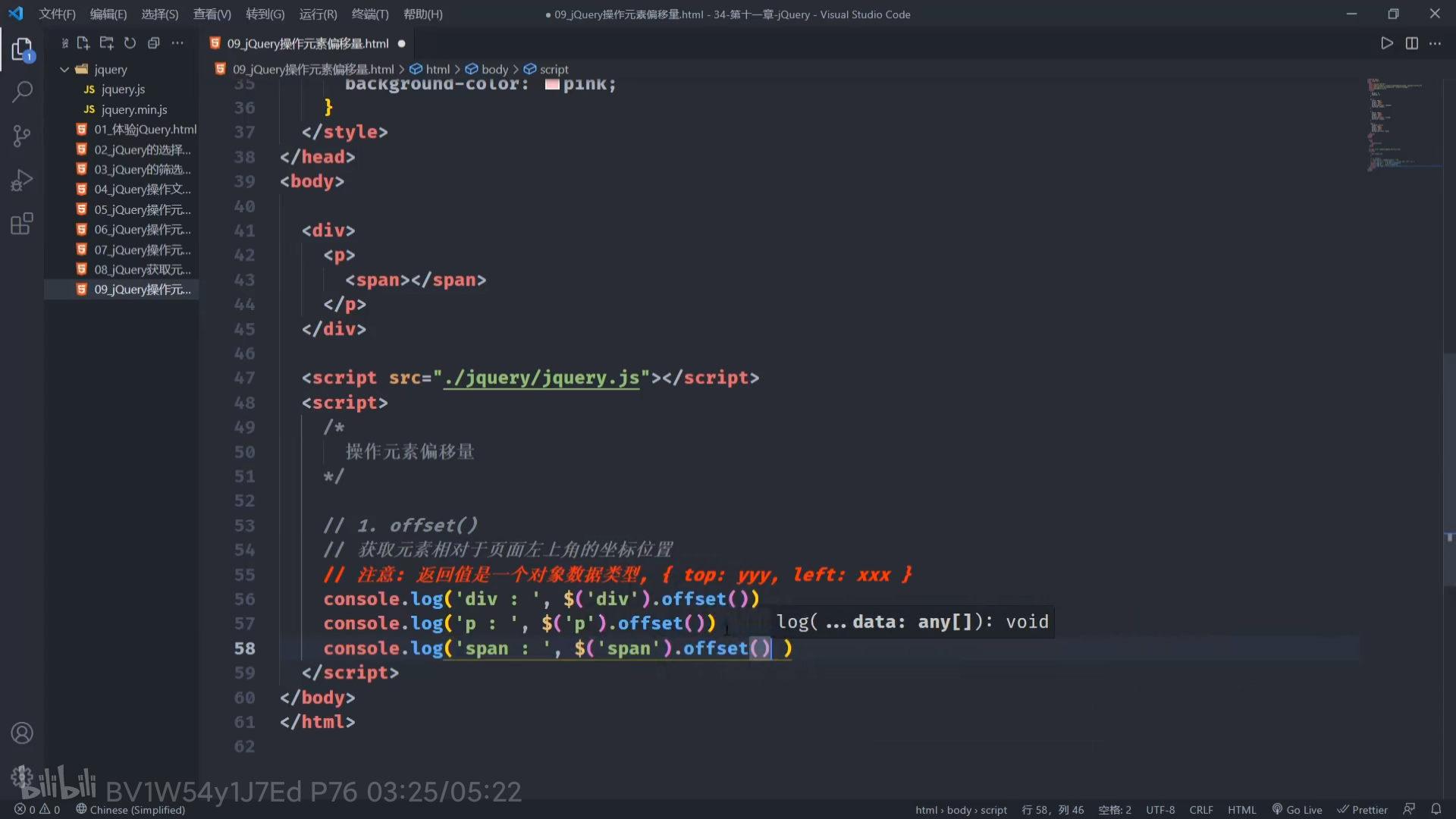Start Go Live server from status bar
Image resolution: width=1456 pixels, height=819 pixels.
point(1297,809)
